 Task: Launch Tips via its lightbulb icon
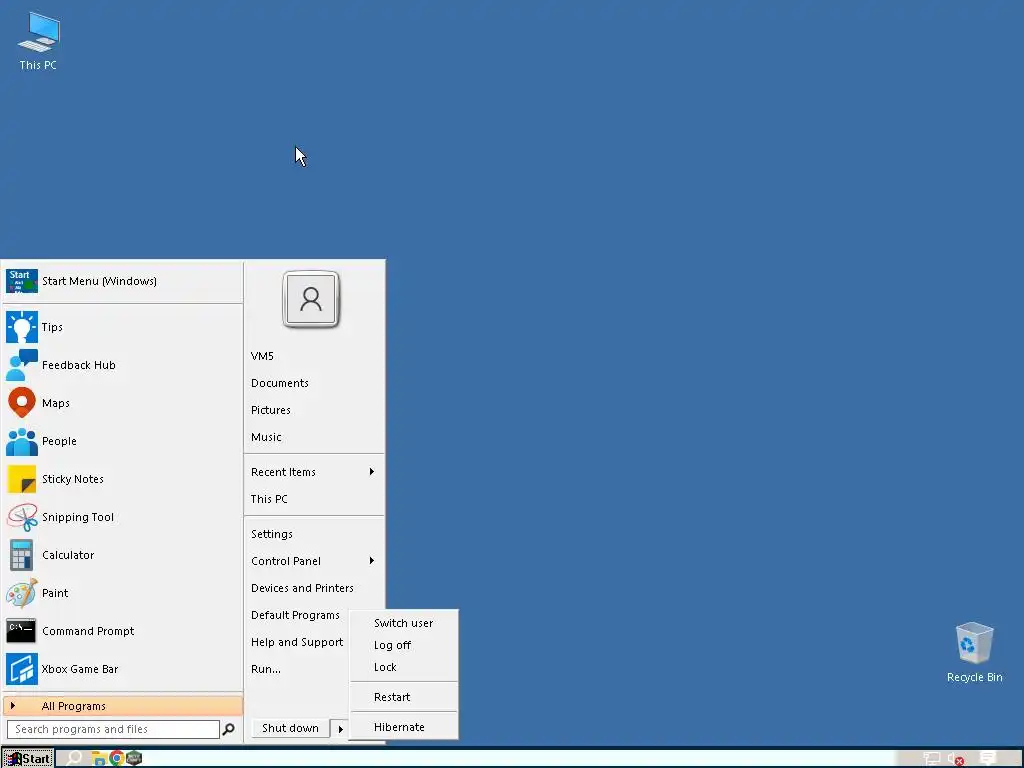22,327
